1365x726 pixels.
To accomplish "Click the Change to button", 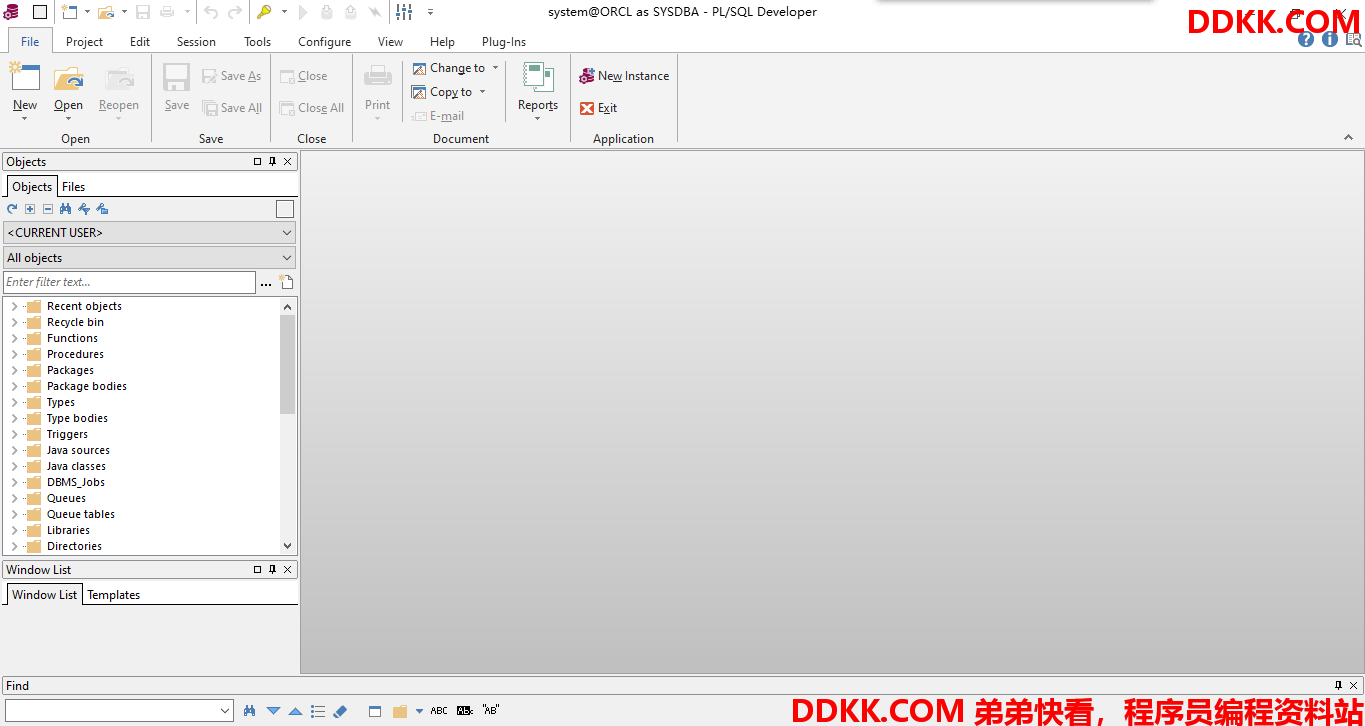I will [455, 68].
